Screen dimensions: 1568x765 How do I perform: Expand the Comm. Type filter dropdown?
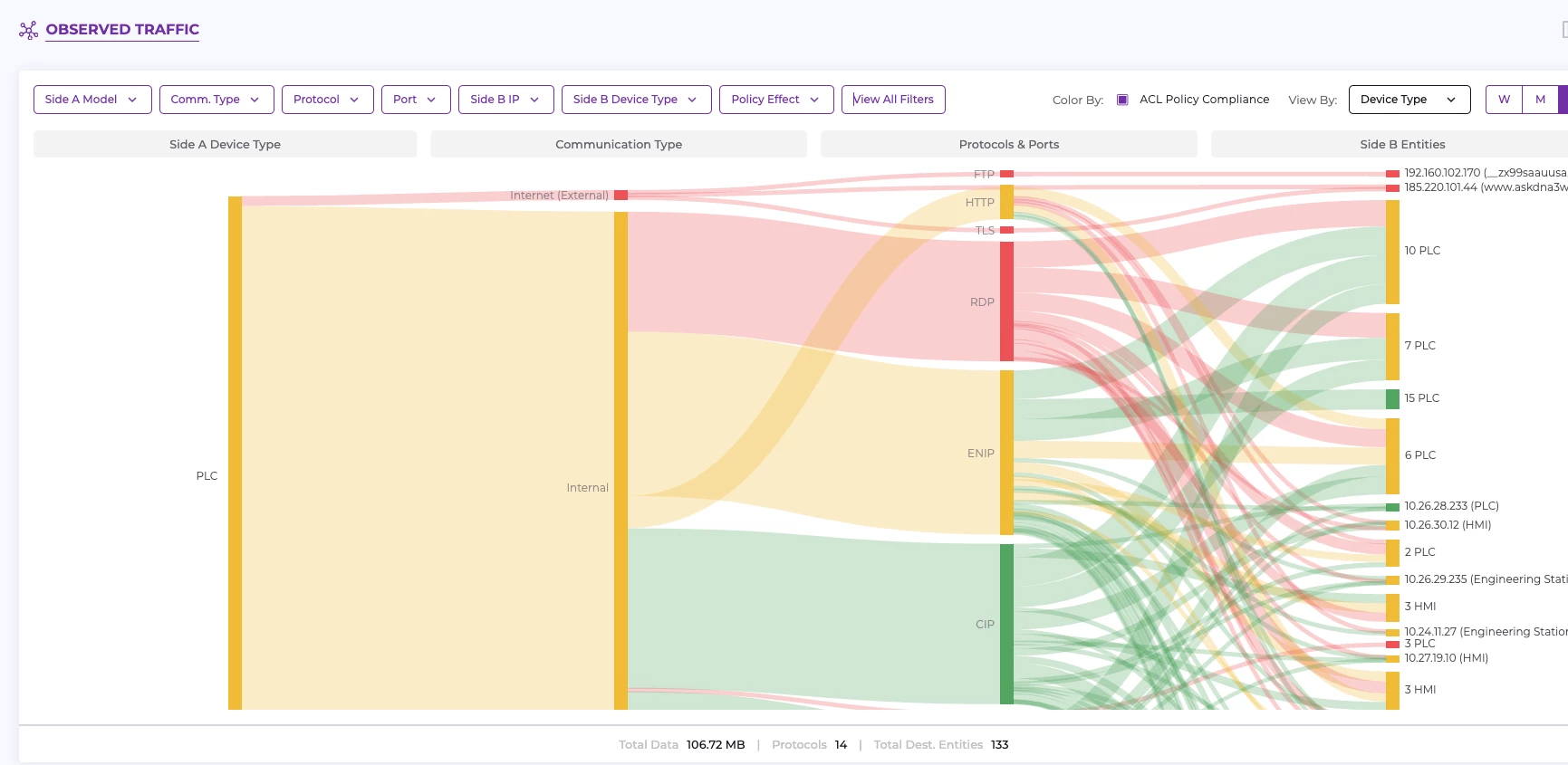pyautogui.click(x=216, y=100)
